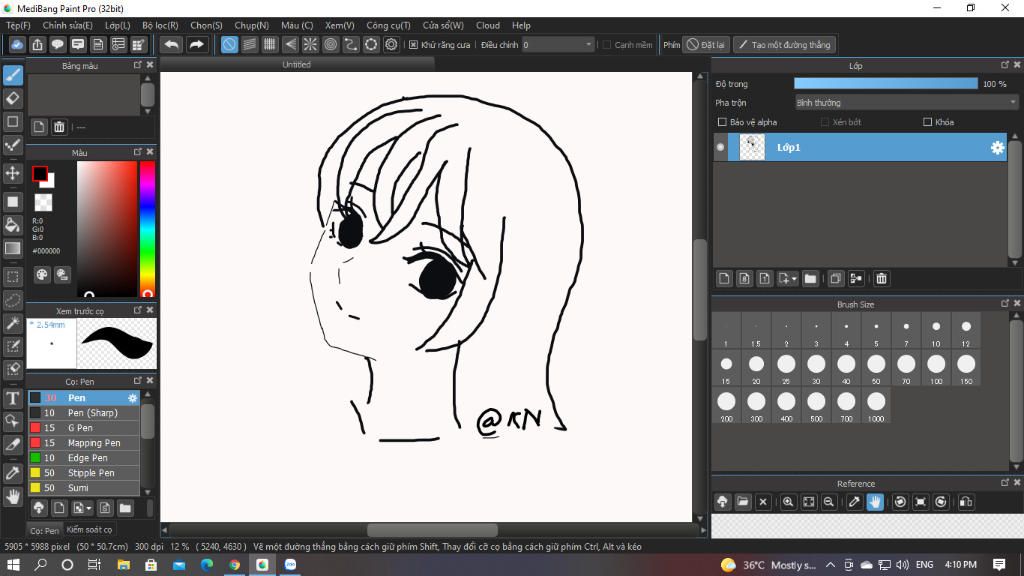Delete layer with trash icon in Lớp panel
Screen dimensions: 1024x576
click(x=881, y=278)
